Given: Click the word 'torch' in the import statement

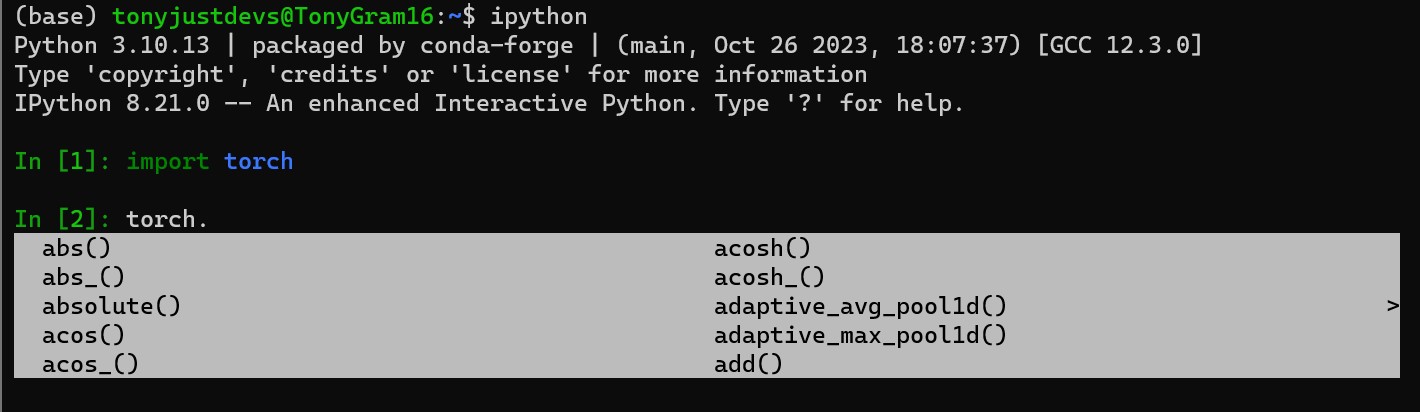Looking at the screenshot, I should point(258,161).
